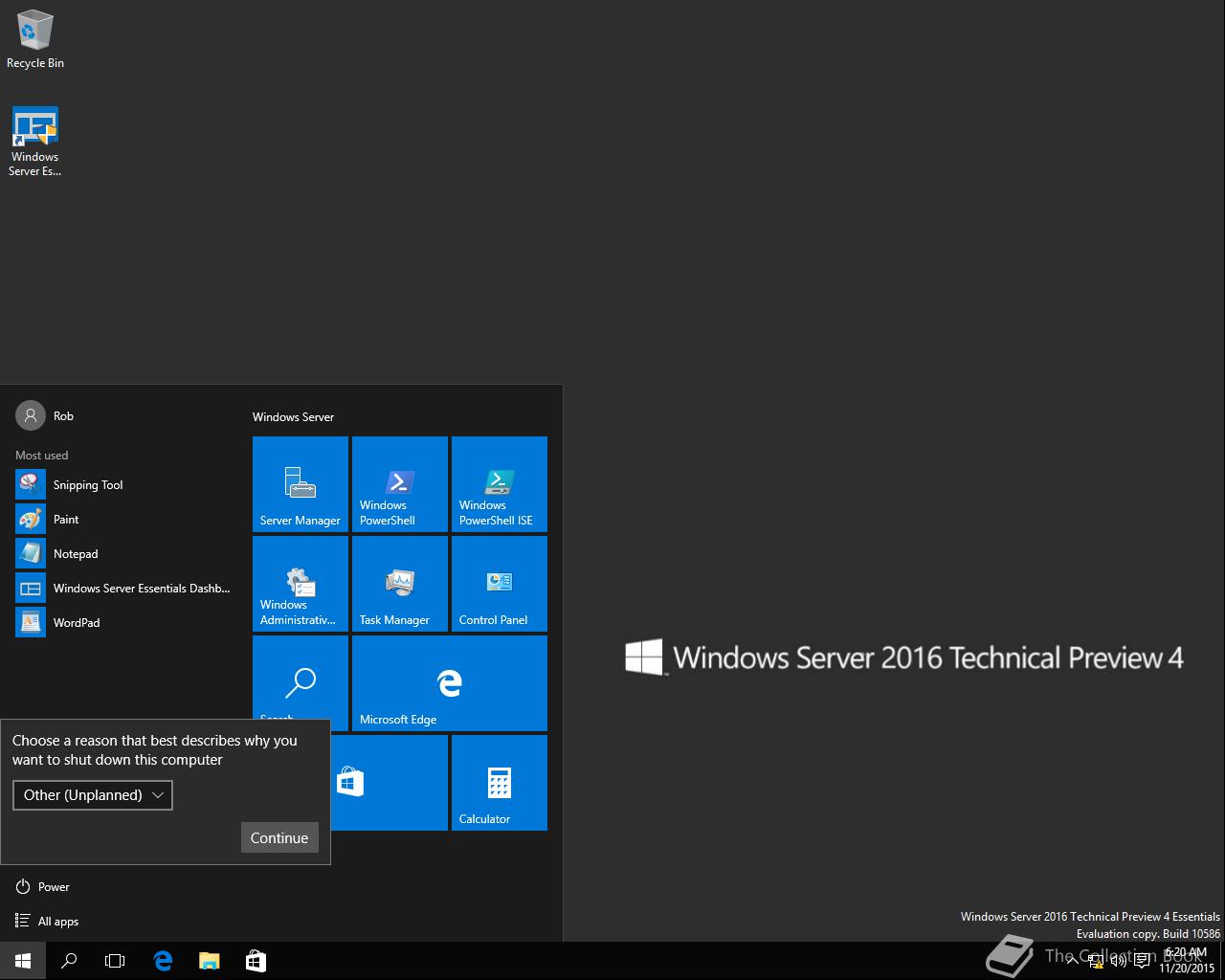Click the WordPad icon in Most used

pos(31,622)
